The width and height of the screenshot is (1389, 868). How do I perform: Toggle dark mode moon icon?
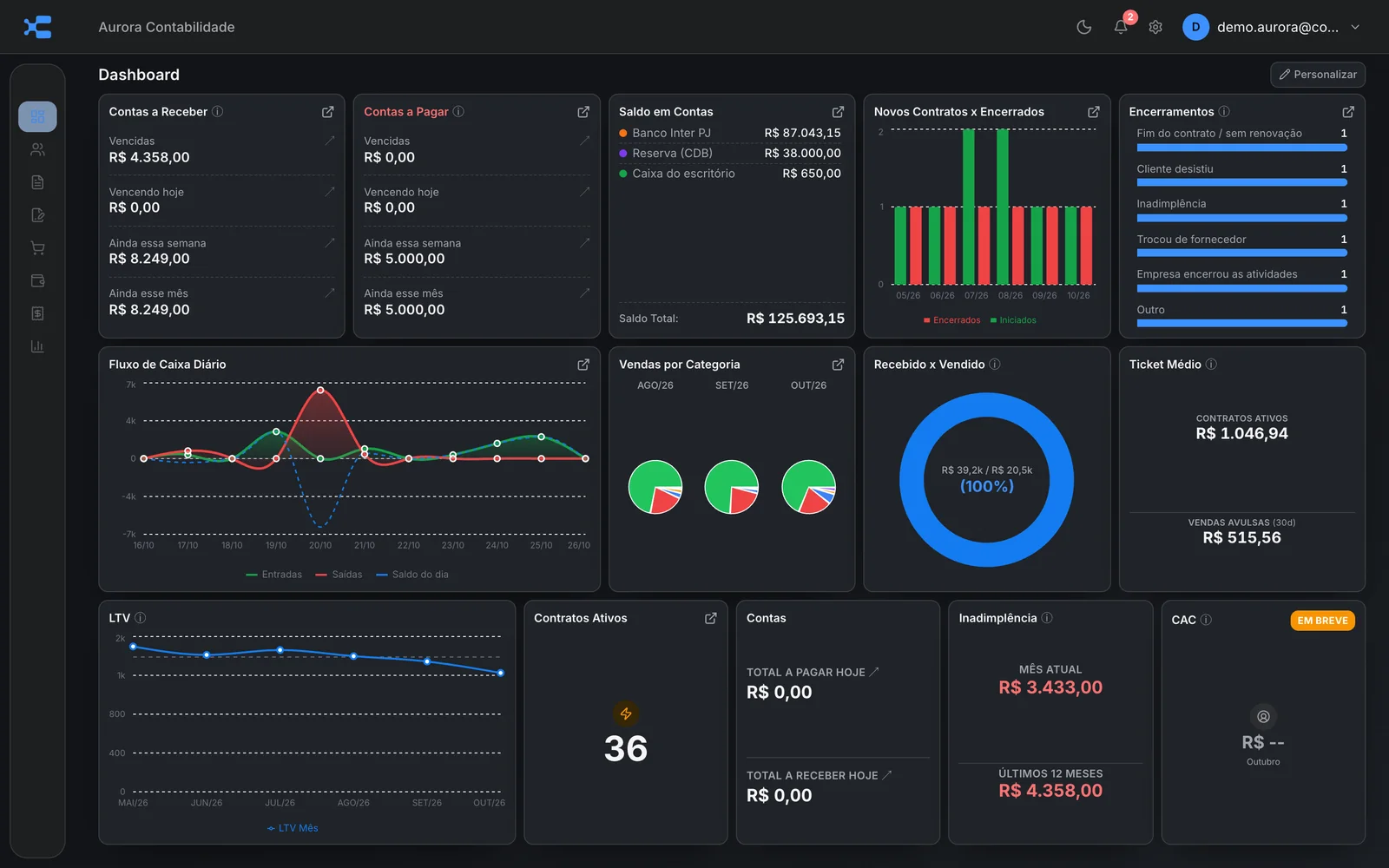tap(1083, 27)
